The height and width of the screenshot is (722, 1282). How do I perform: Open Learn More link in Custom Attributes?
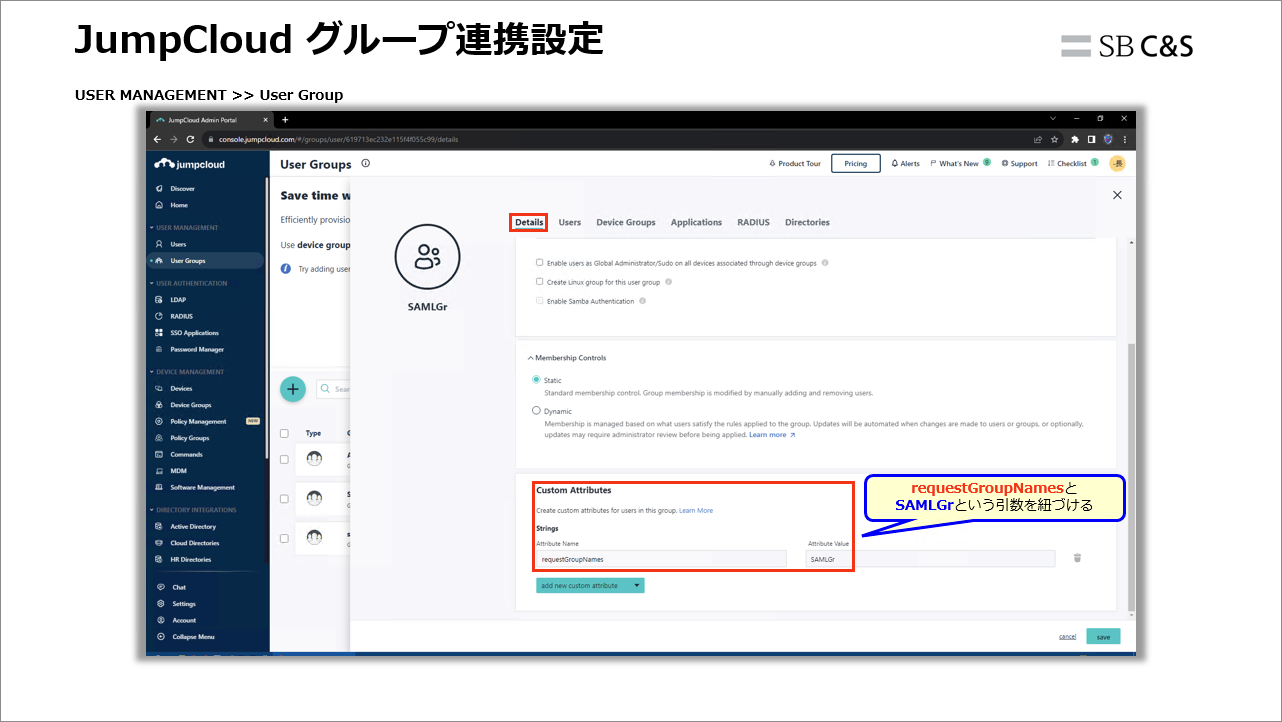pos(696,511)
